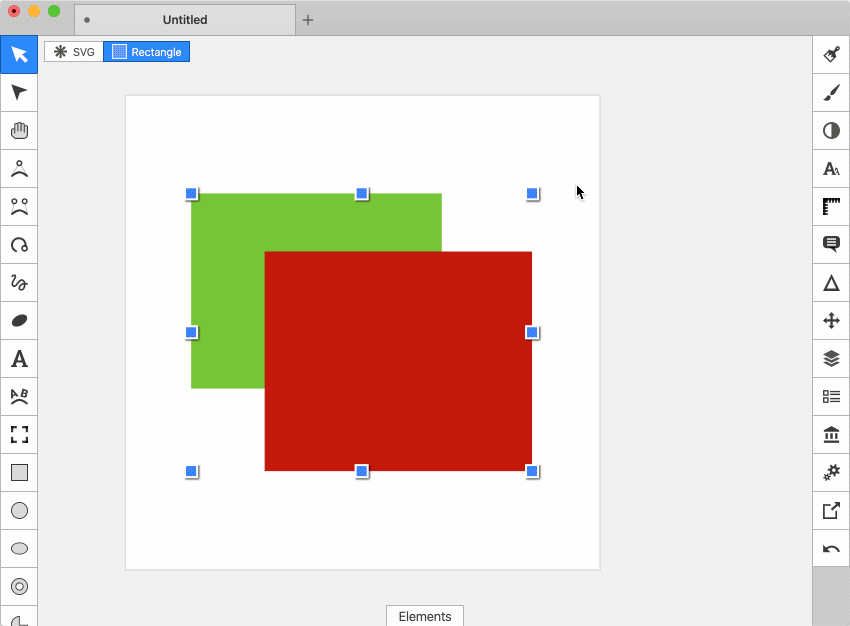The image size is (850, 626).
Task: Choose the Ellipse shape tool
Action: (19, 548)
